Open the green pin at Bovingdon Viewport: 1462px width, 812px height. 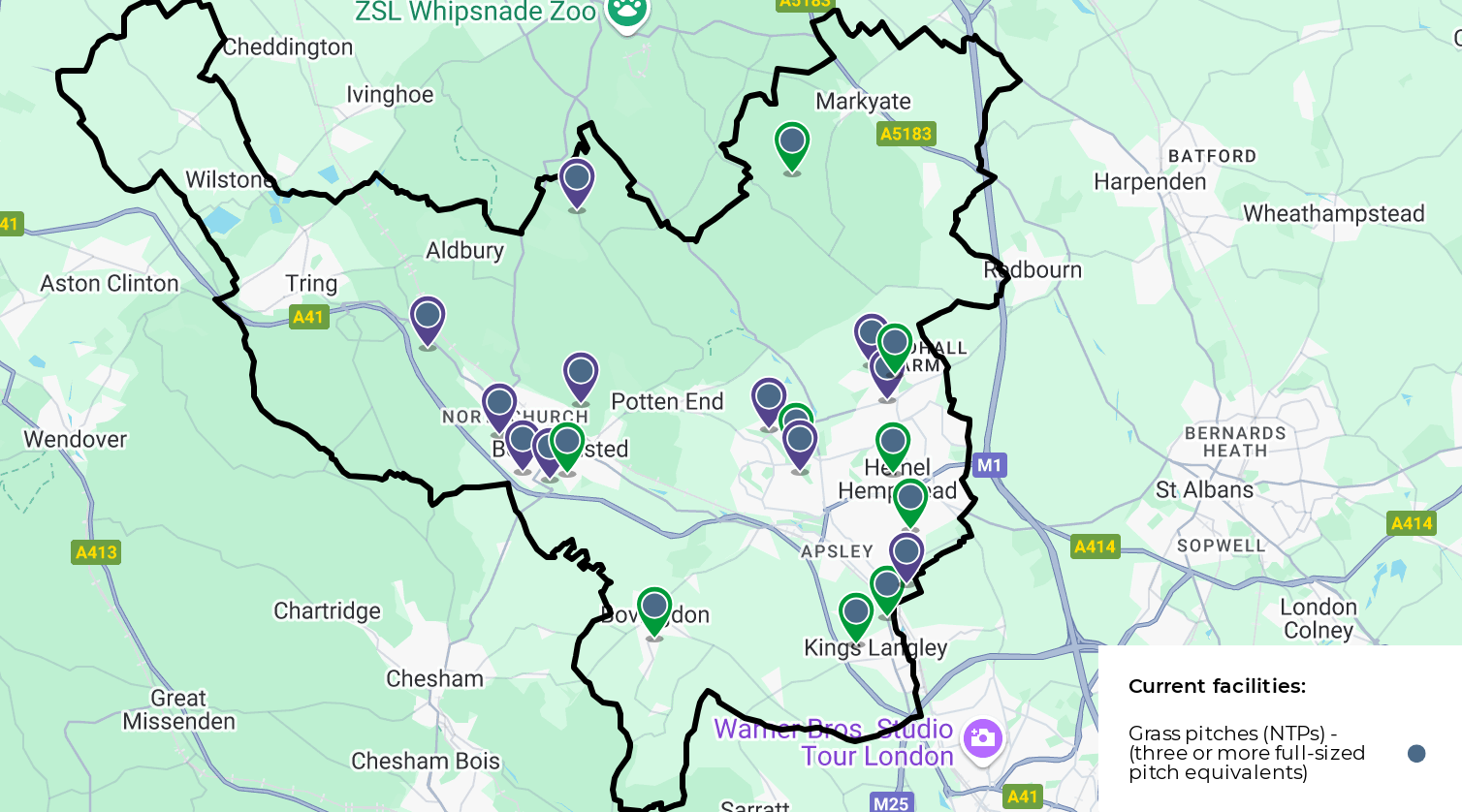654,611
